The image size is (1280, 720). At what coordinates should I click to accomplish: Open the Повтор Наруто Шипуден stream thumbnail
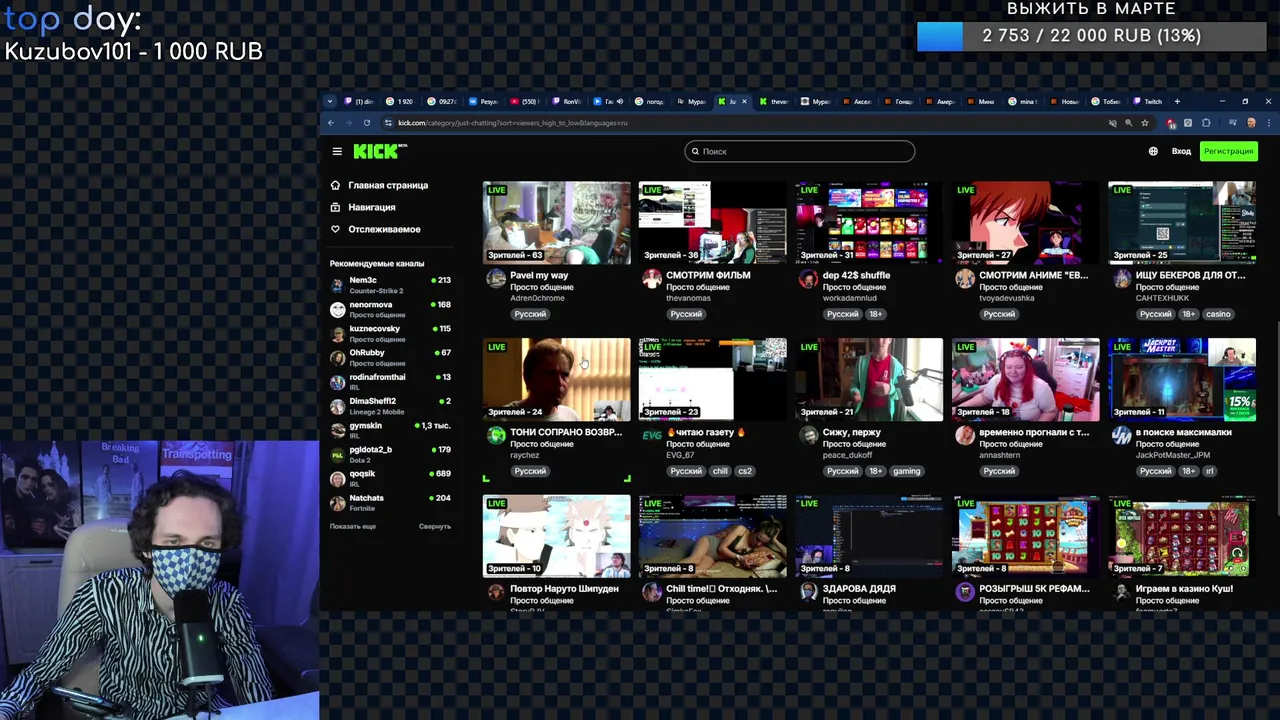pyautogui.click(x=557, y=536)
